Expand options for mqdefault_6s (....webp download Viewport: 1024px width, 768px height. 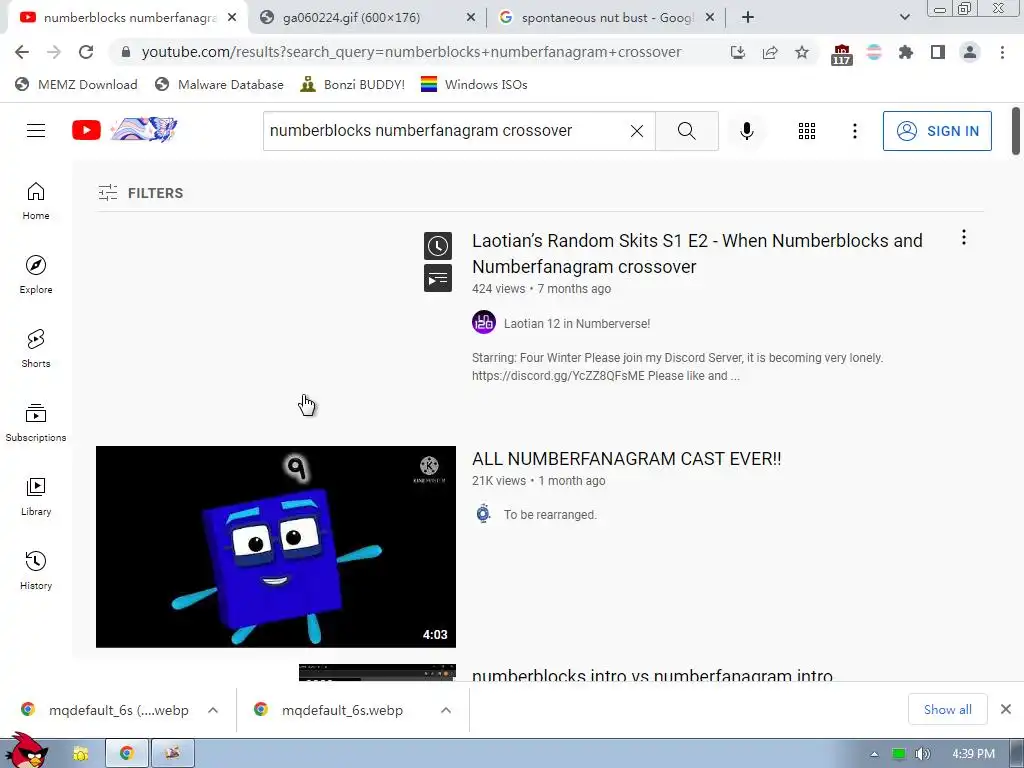[x=213, y=710]
